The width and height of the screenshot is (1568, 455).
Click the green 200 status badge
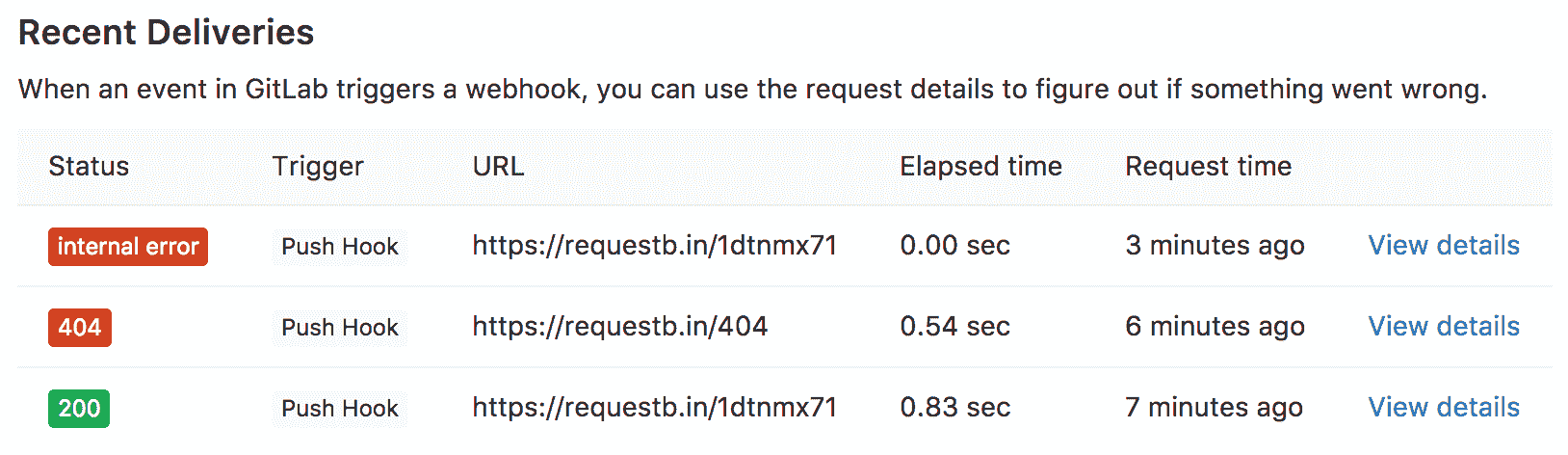[x=79, y=409]
